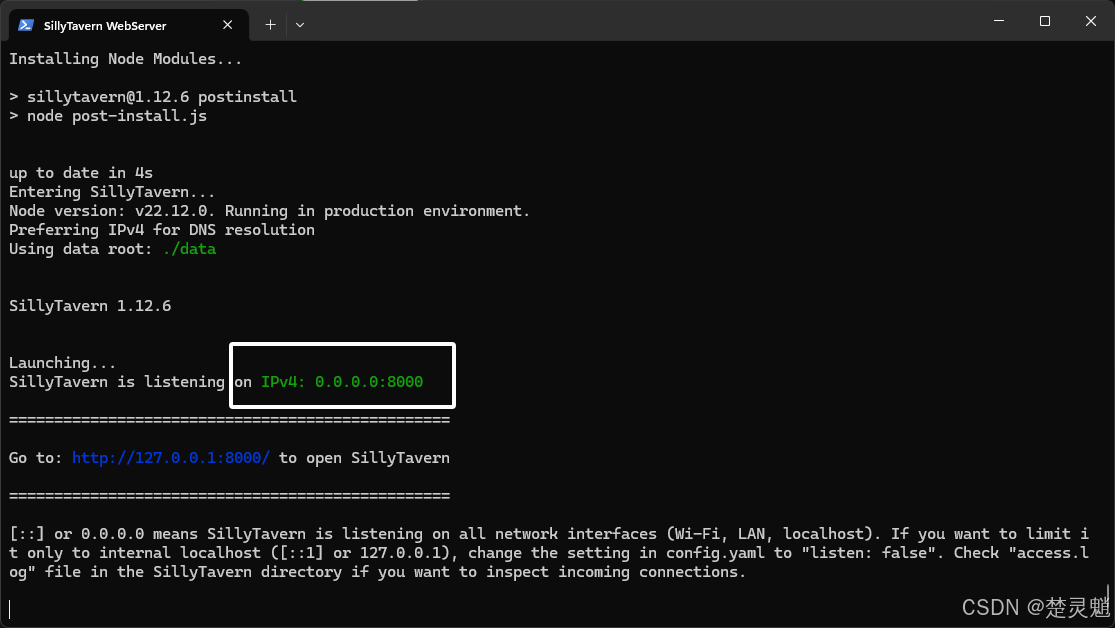Close the terminal window
Screen dimensions: 1115x628
pos(1091,21)
